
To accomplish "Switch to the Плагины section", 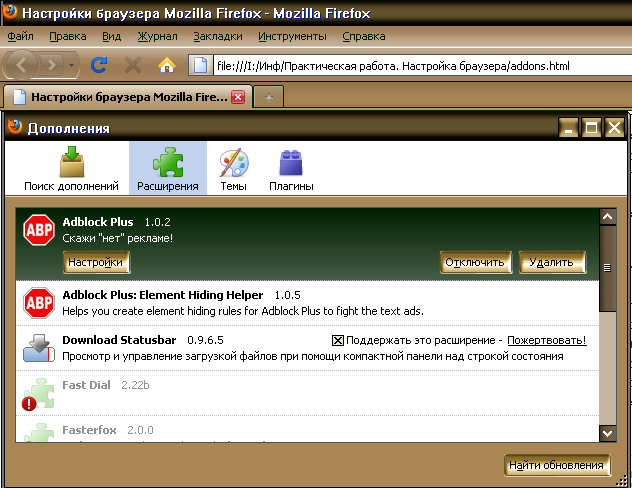I will [x=291, y=168].
